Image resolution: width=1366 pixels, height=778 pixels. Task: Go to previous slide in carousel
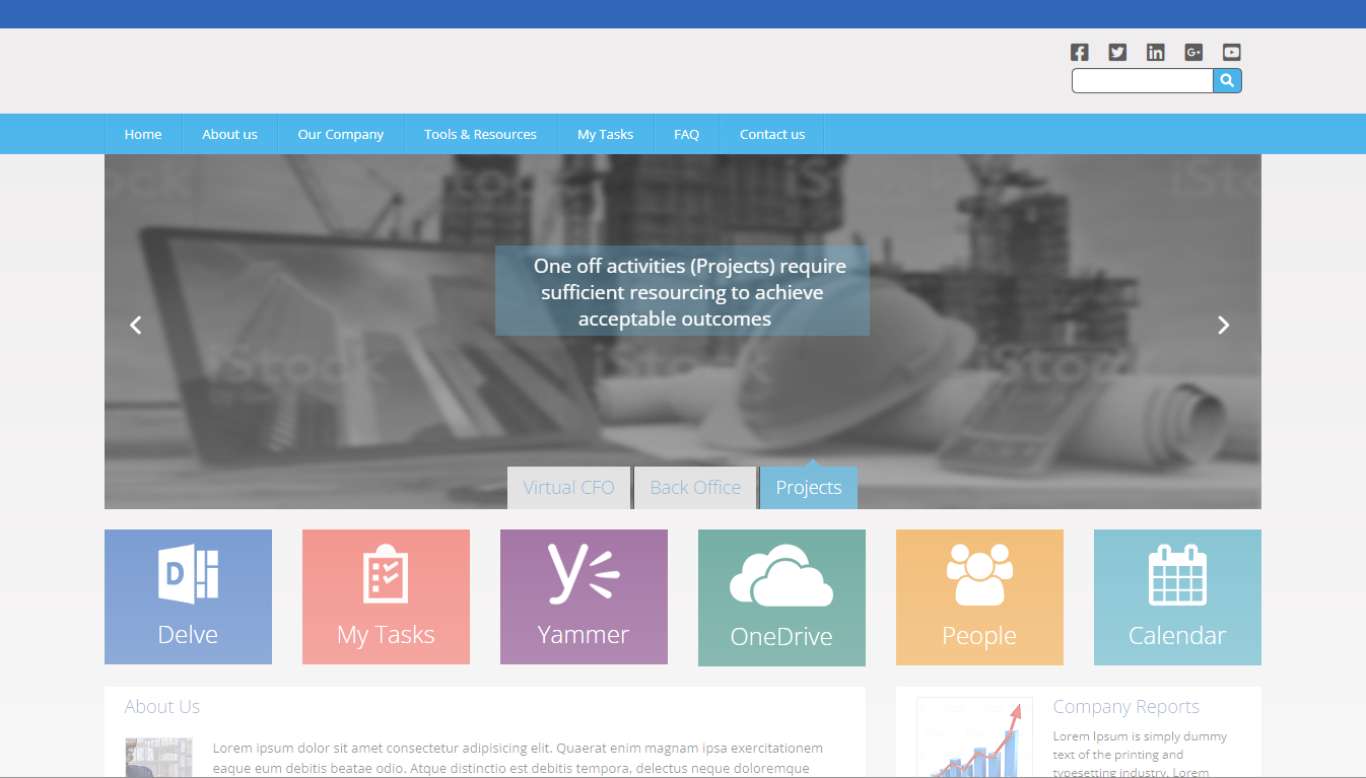[136, 325]
